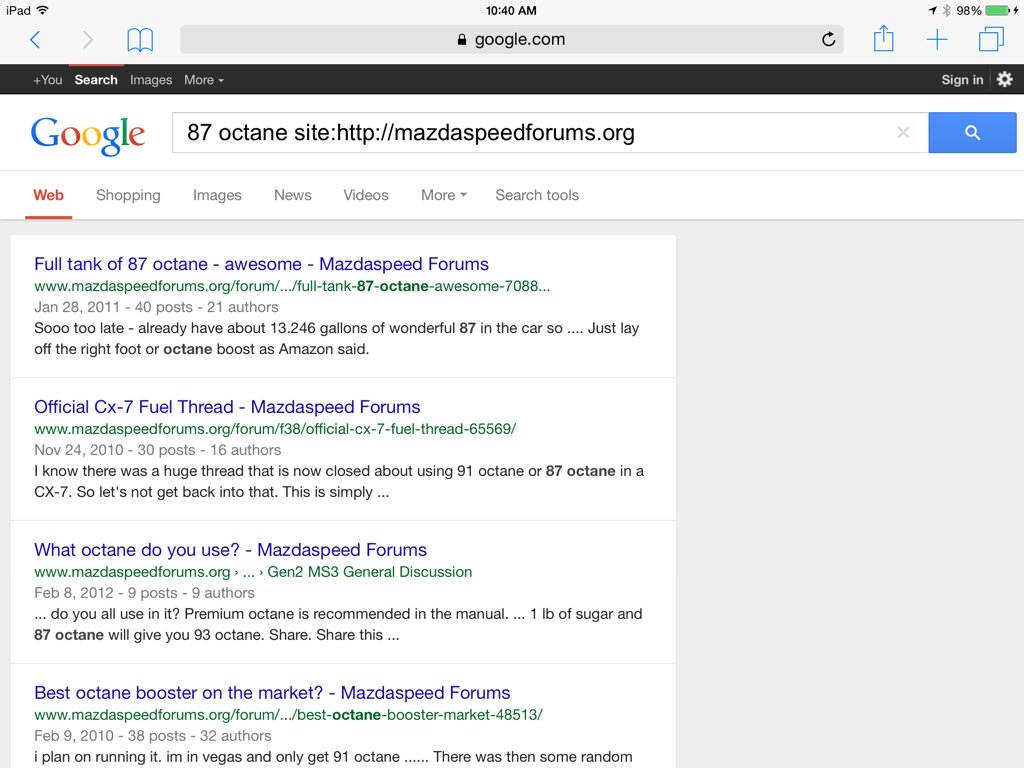The width and height of the screenshot is (1024, 768).
Task: Switch to the Shopping tab
Action: click(128, 195)
